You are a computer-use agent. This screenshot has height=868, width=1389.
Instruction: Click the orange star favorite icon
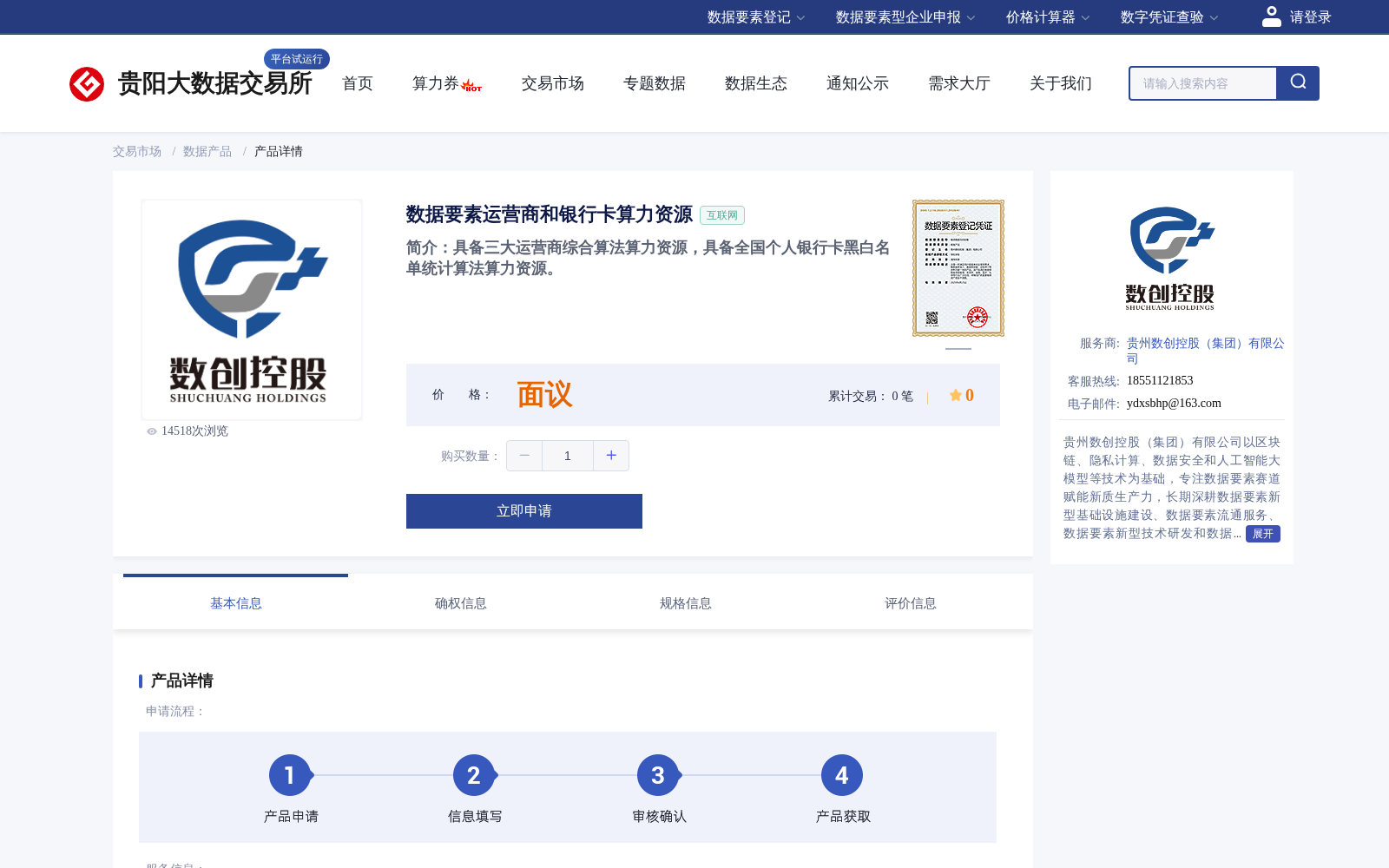click(x=956, y=396)
